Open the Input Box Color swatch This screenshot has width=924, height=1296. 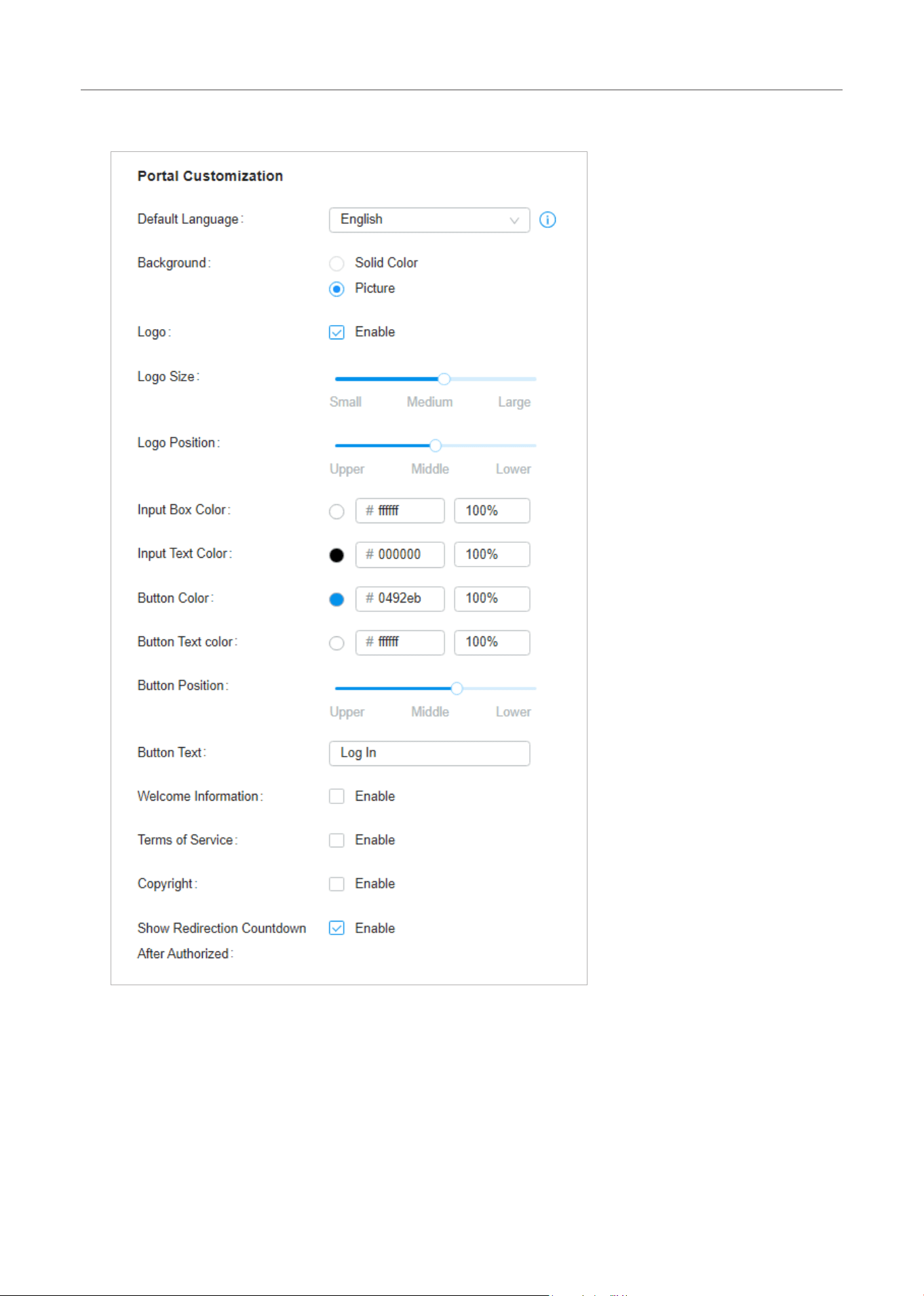[336, 512]
